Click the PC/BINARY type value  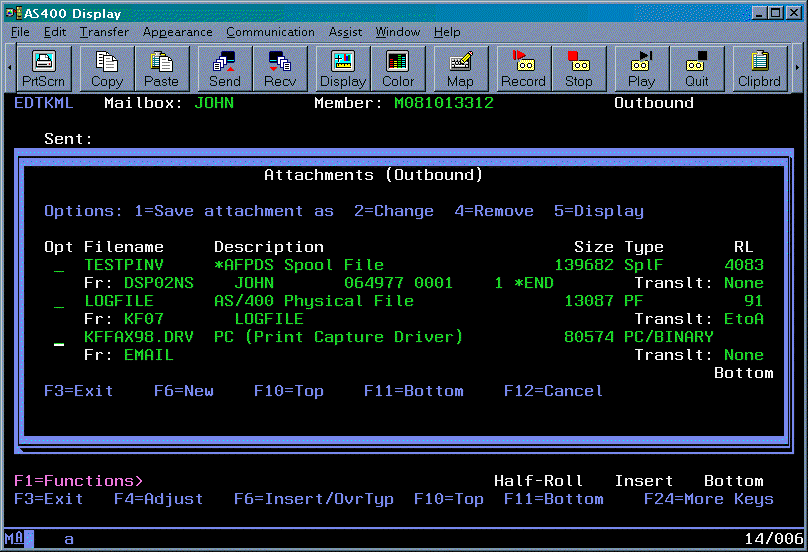(669, 337)
